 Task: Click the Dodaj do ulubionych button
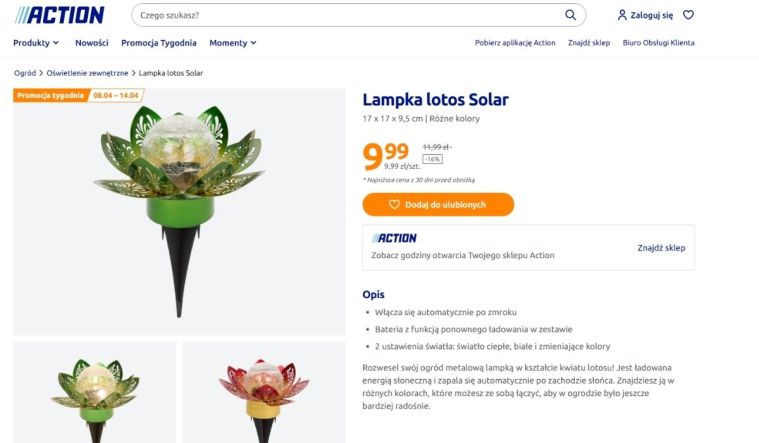(438, 204)
